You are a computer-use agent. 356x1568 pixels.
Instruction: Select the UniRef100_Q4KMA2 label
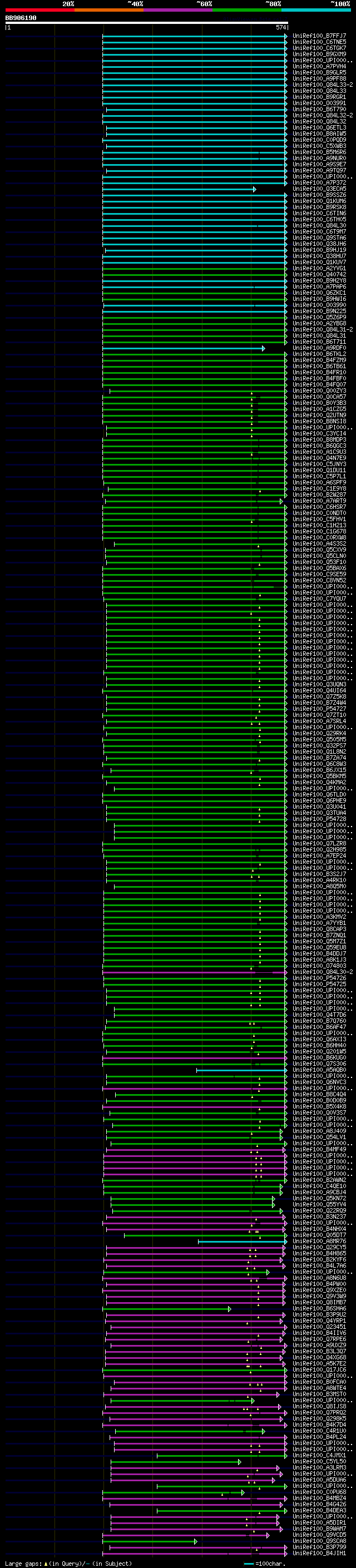point(319,783)
